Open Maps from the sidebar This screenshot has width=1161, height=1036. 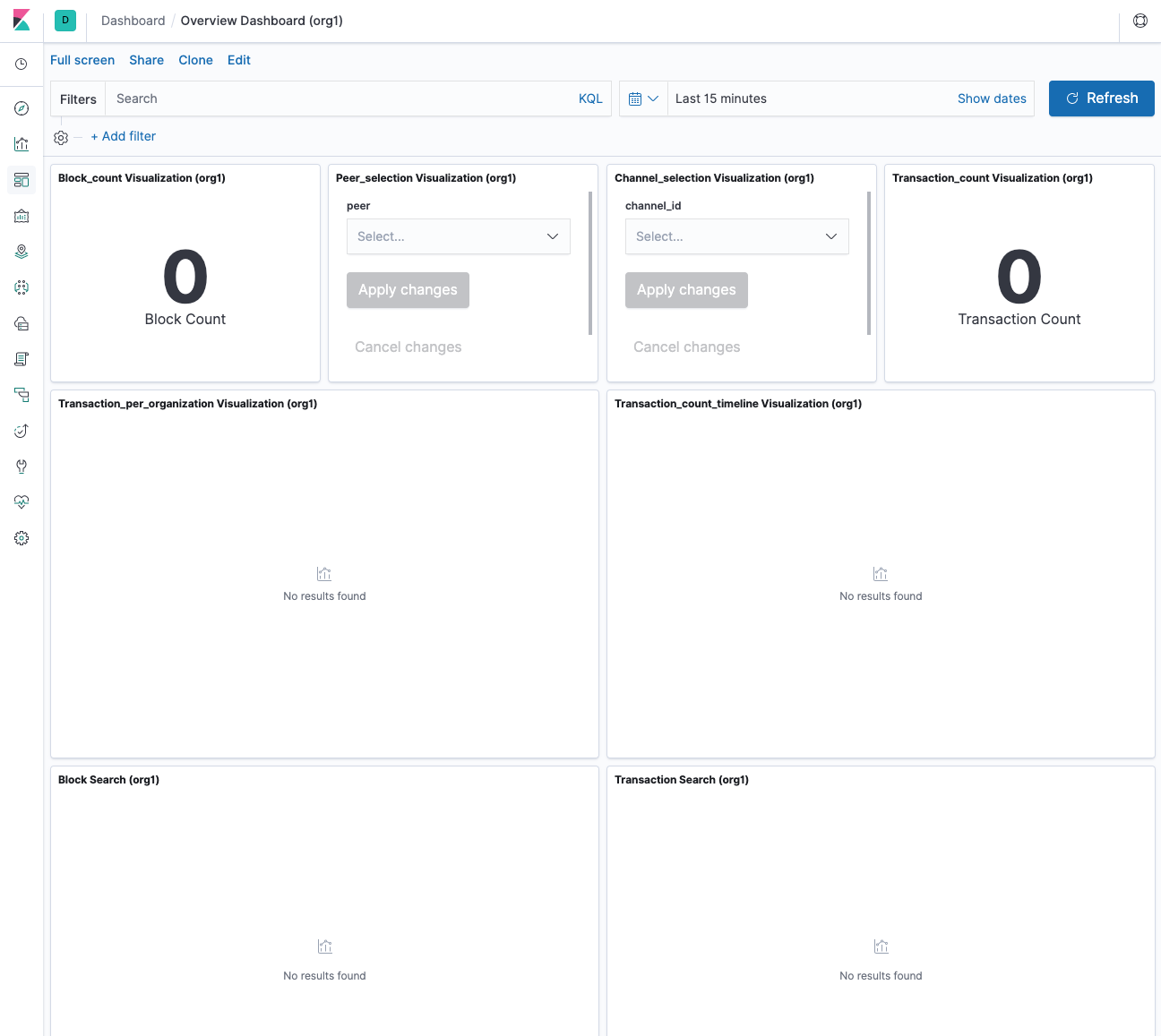coord(21,252)
